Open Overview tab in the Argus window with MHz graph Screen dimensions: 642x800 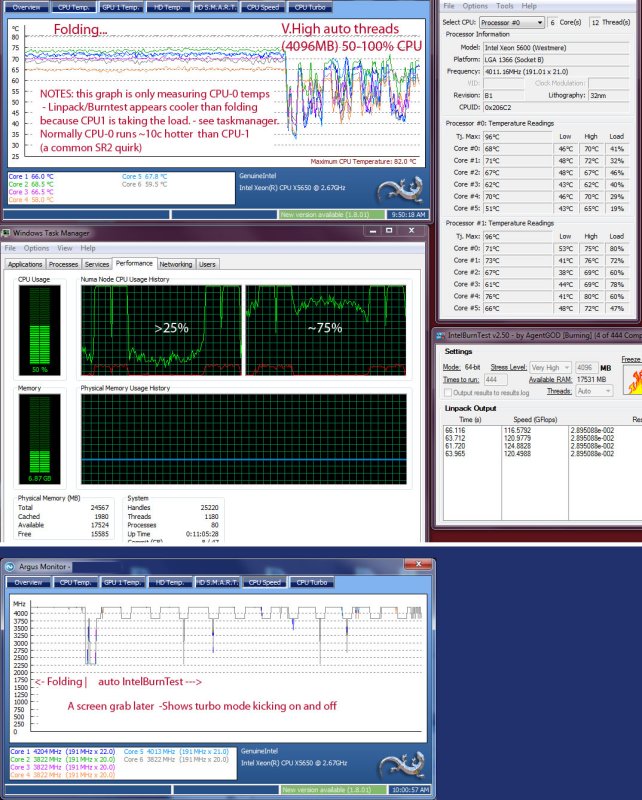coord(29,582)
